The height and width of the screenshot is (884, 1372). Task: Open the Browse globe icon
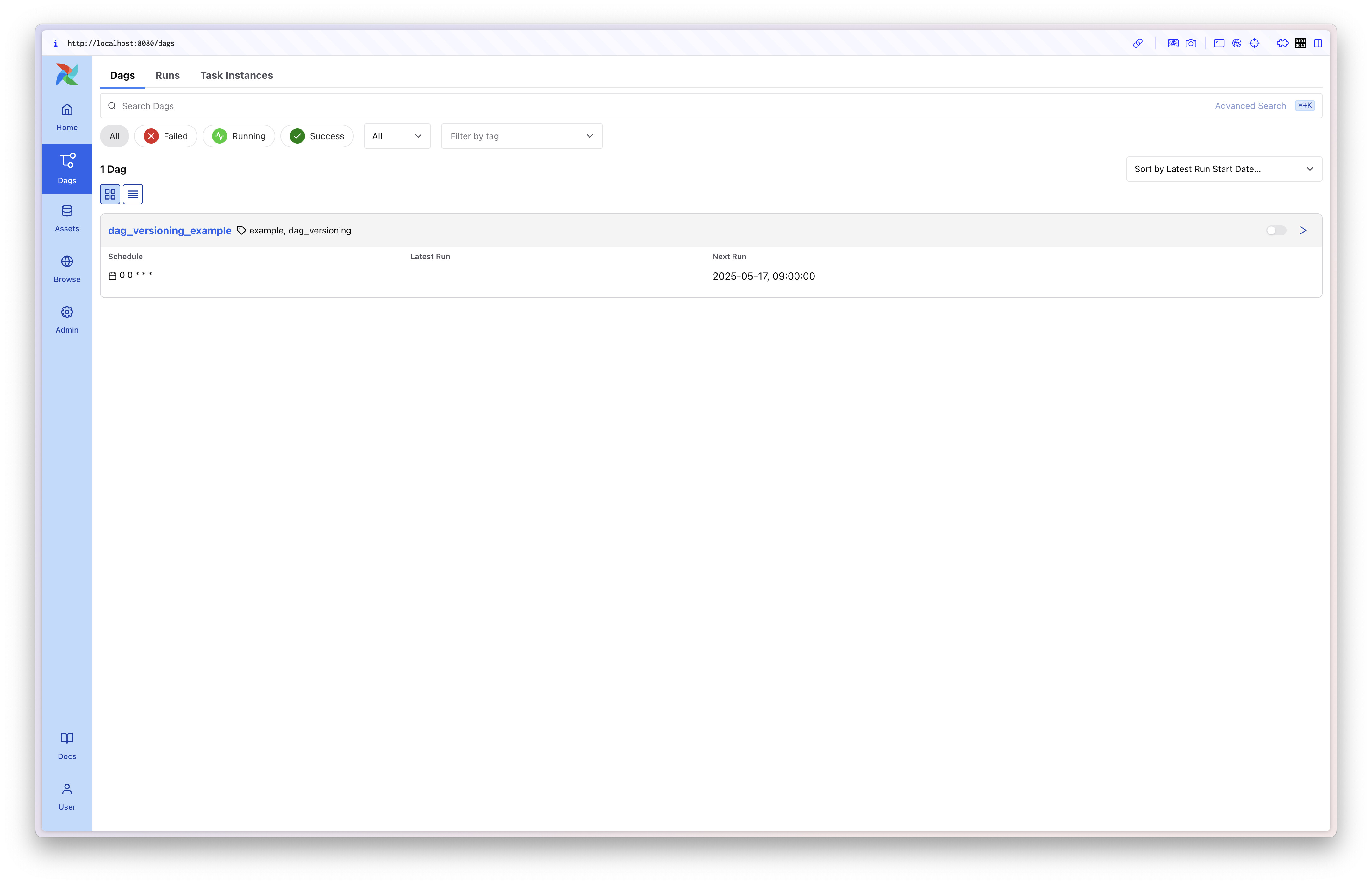click(x=66, y=269)
